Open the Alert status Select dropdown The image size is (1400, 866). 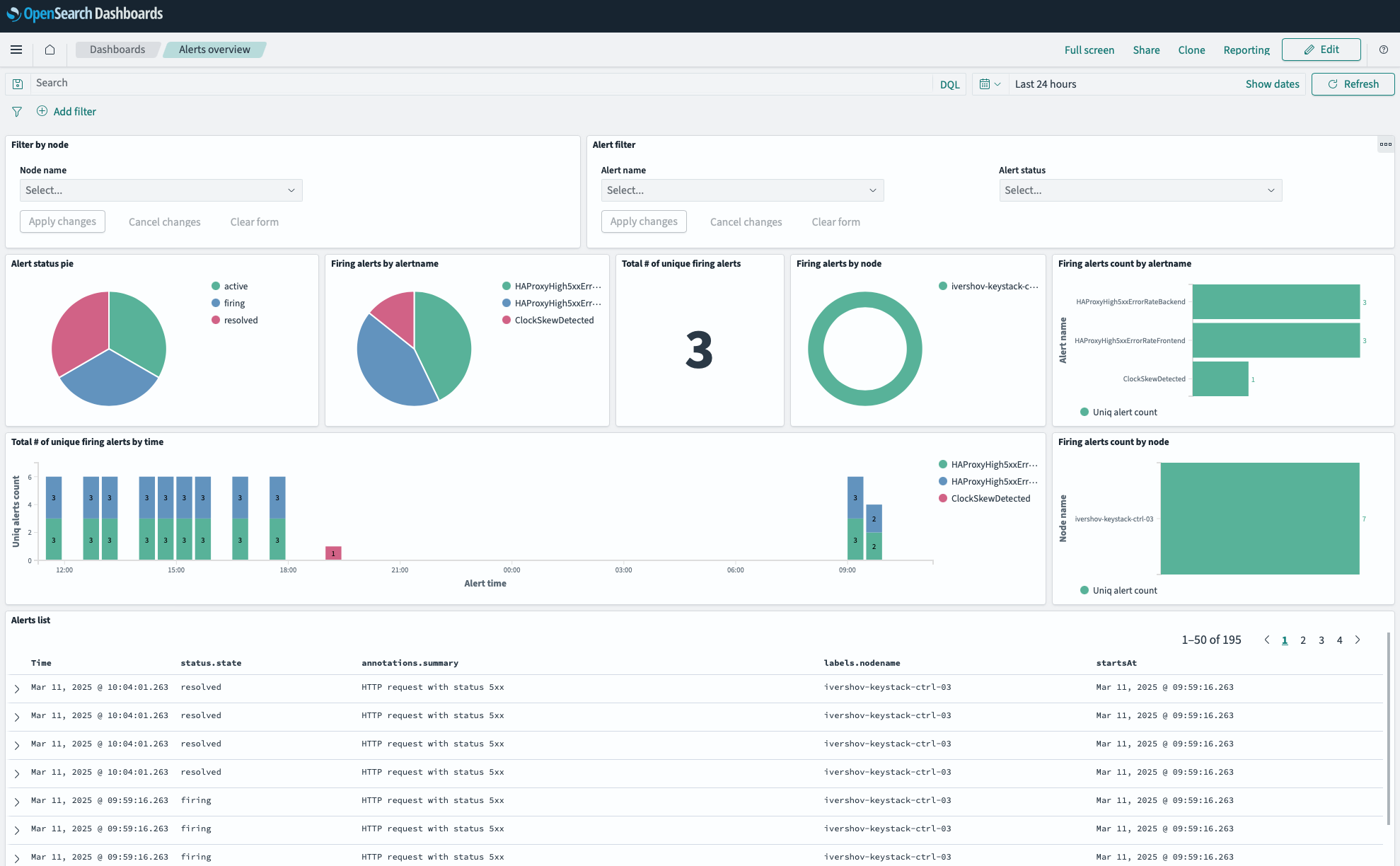pyautogui.click(x=1140, y=190)
